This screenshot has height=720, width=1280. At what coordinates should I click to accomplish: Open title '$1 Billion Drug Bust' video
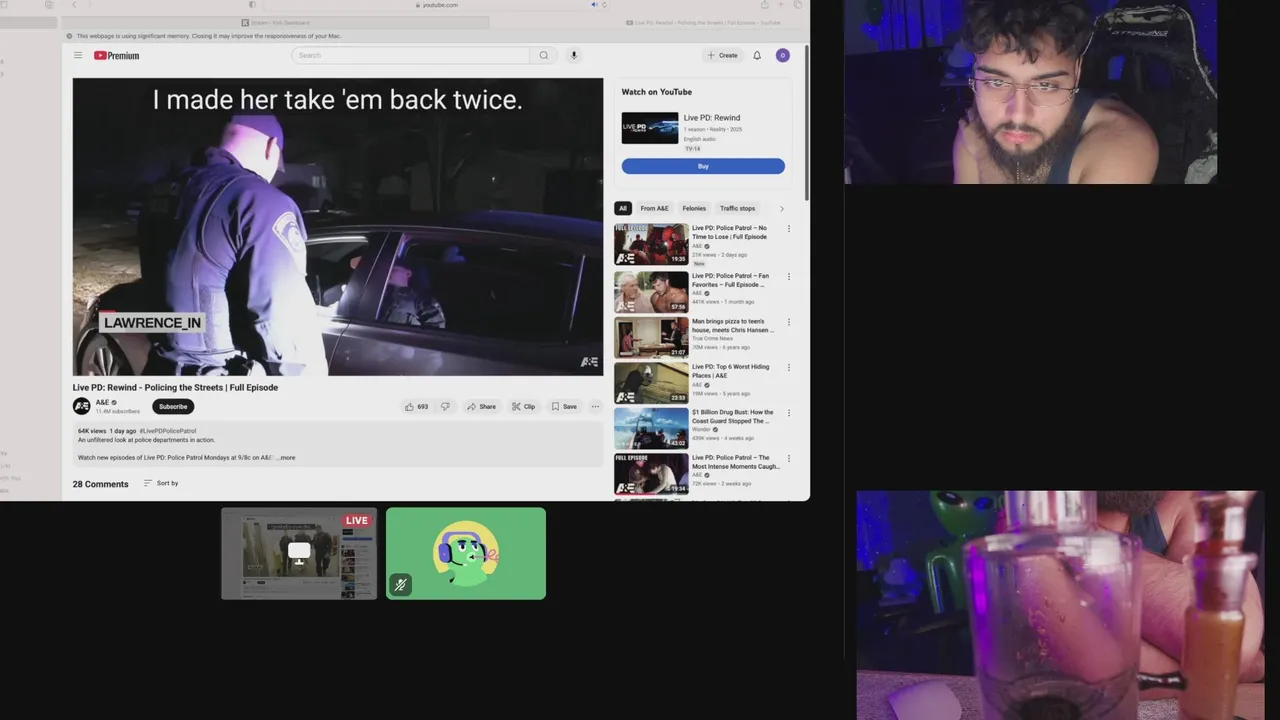click(733, 416)
